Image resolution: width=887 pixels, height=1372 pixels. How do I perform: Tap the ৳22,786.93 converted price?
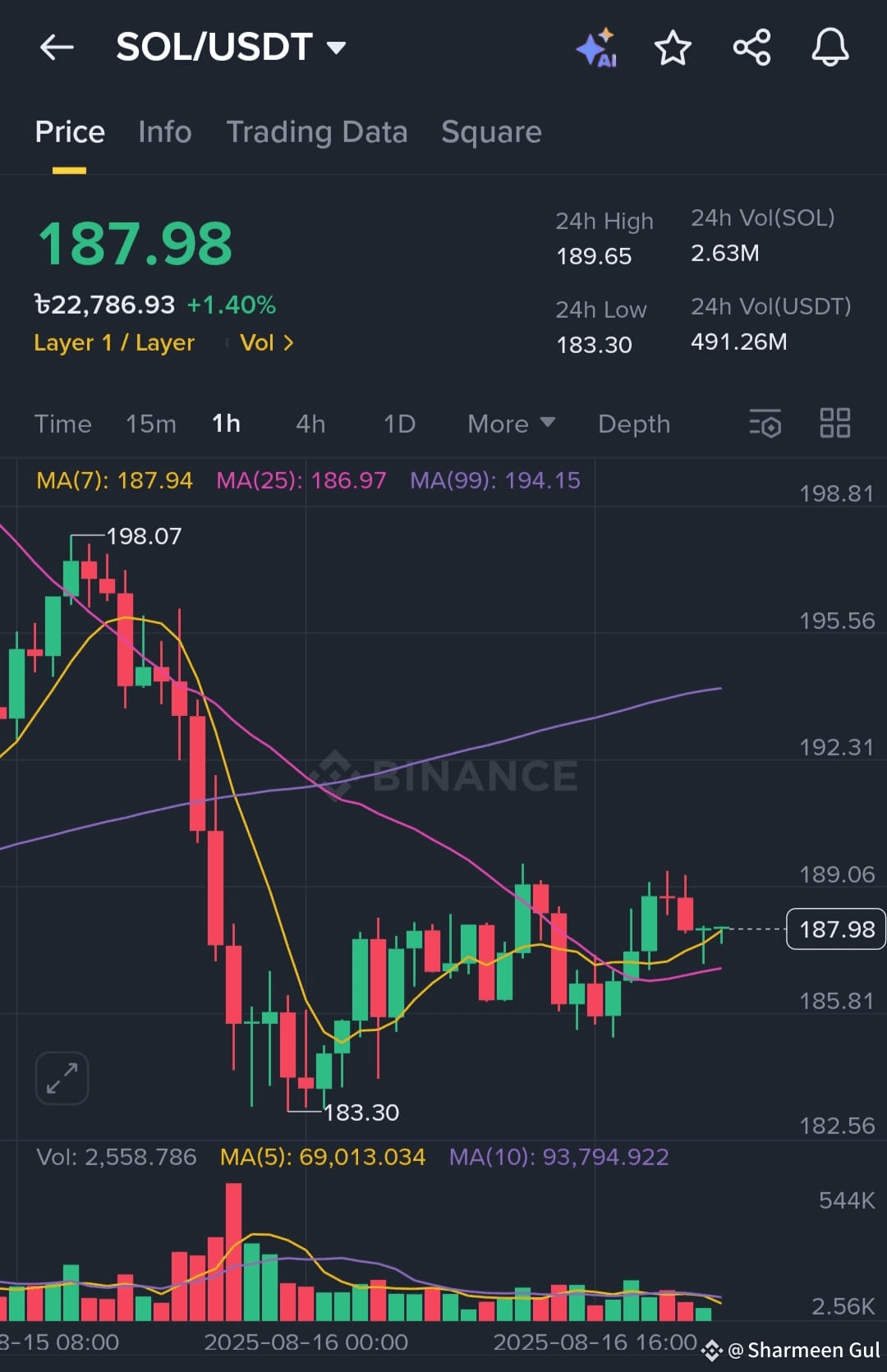[x=104, y=305]
